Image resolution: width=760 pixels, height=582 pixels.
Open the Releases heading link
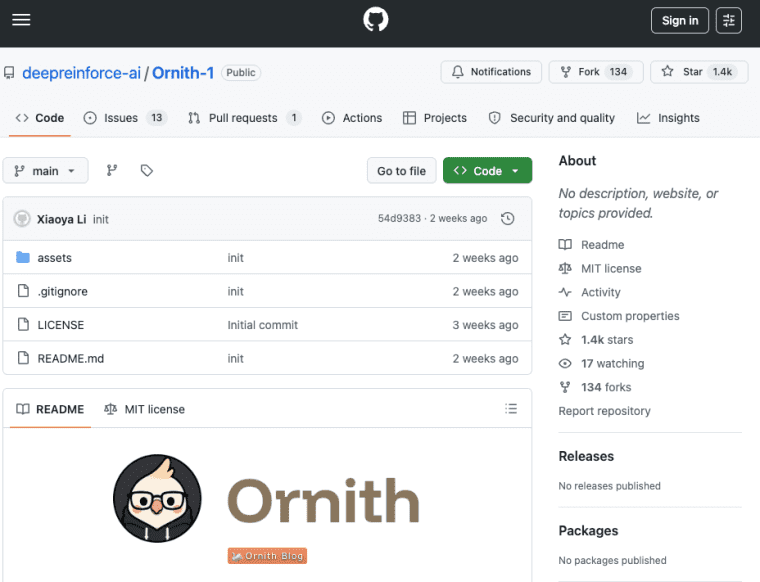point(586,456)
